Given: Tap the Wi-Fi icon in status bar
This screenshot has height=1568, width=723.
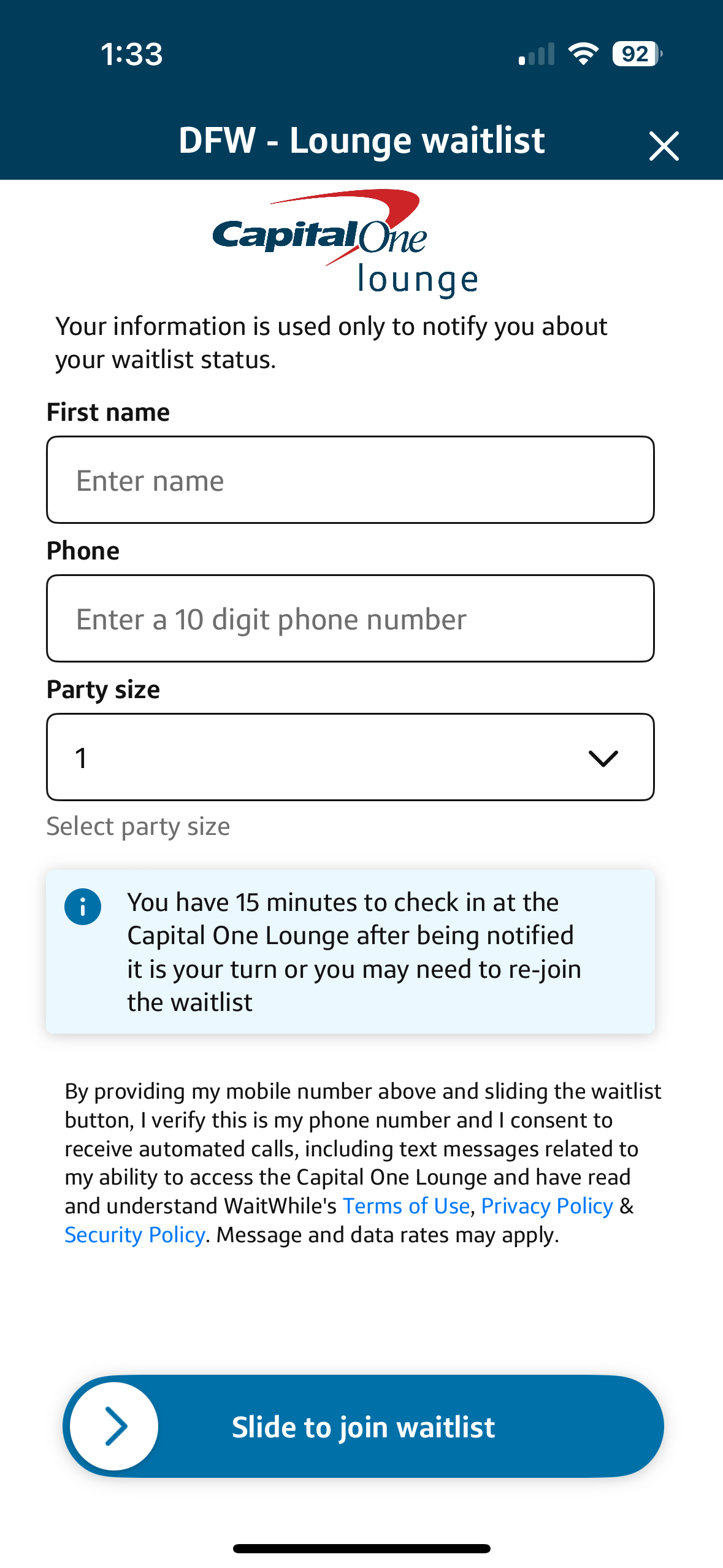Looking at the screenshot, I should [583, 54].
